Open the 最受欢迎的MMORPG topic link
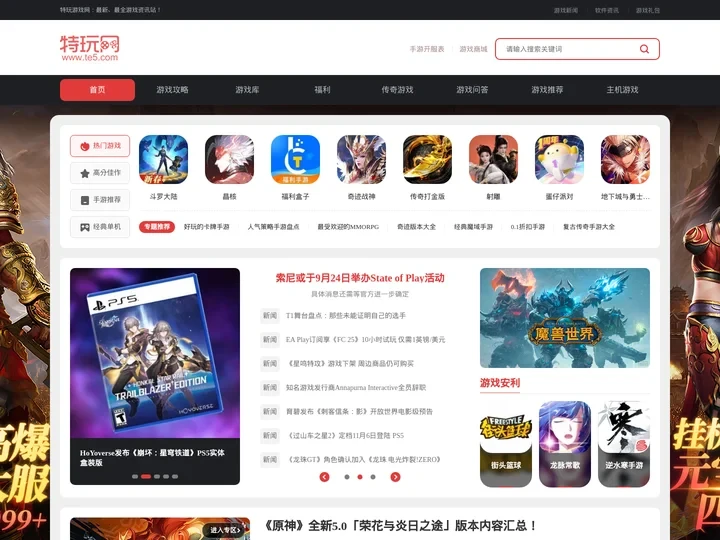 click(348, 227)
